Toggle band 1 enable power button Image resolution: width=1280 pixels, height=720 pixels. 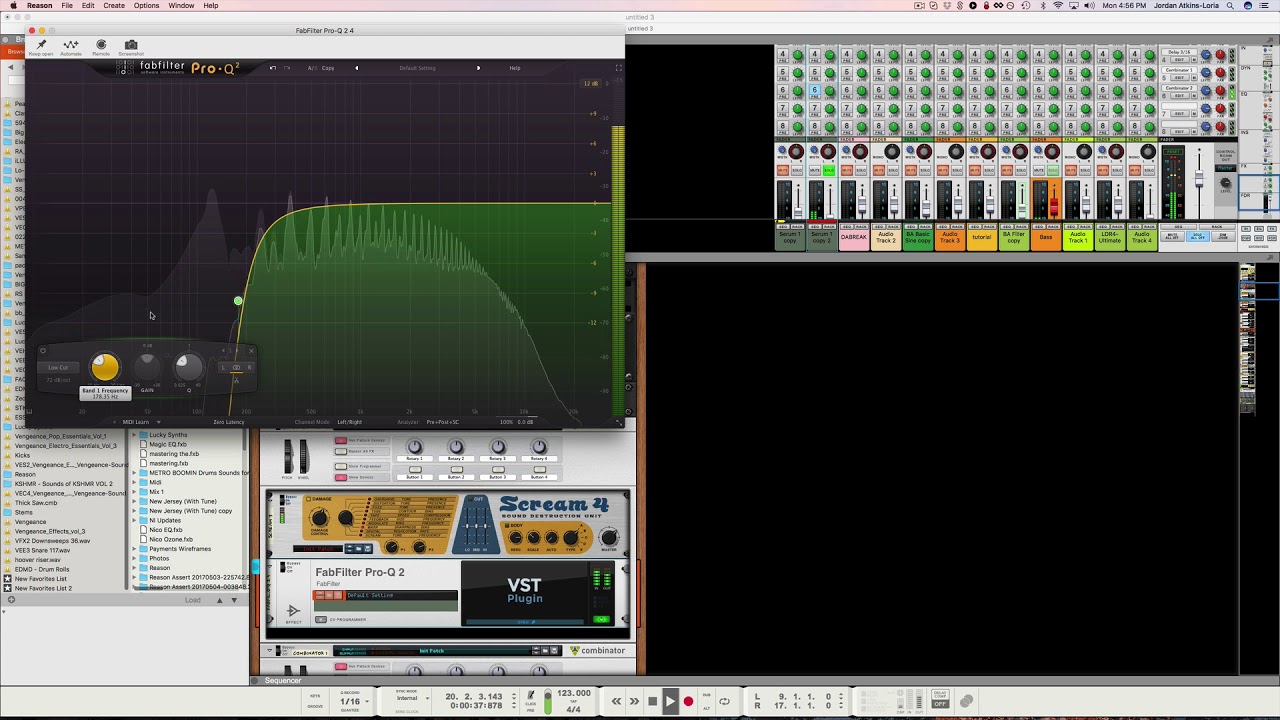44,351
